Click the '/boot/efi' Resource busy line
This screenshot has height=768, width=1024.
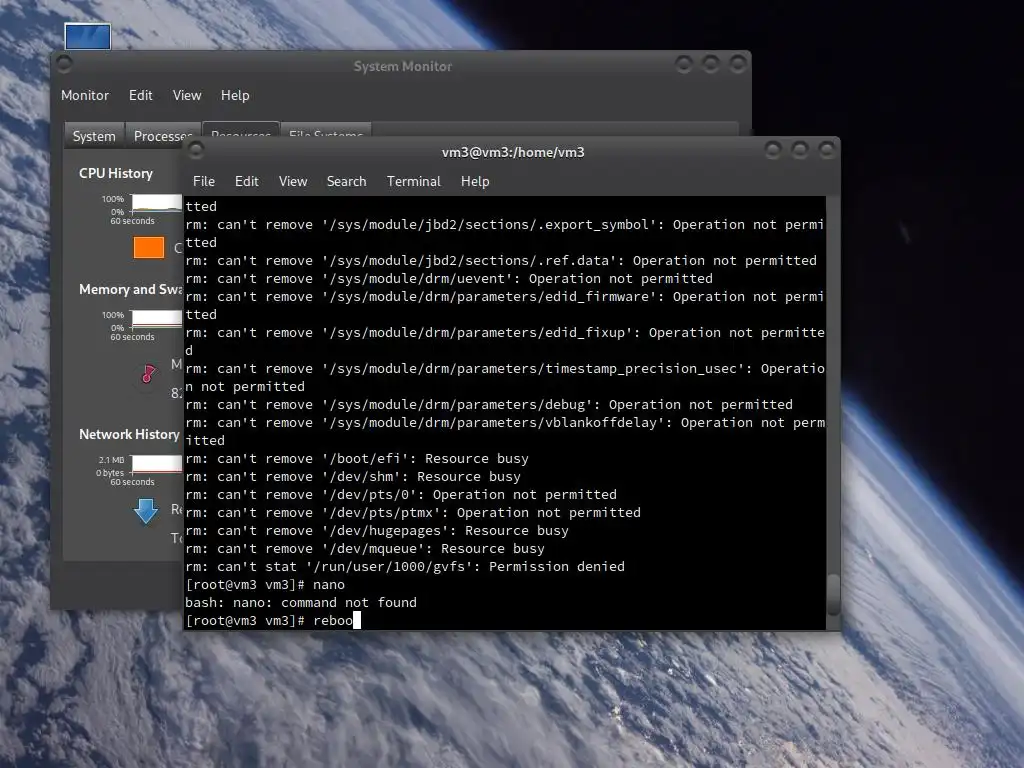coord(357,458)
